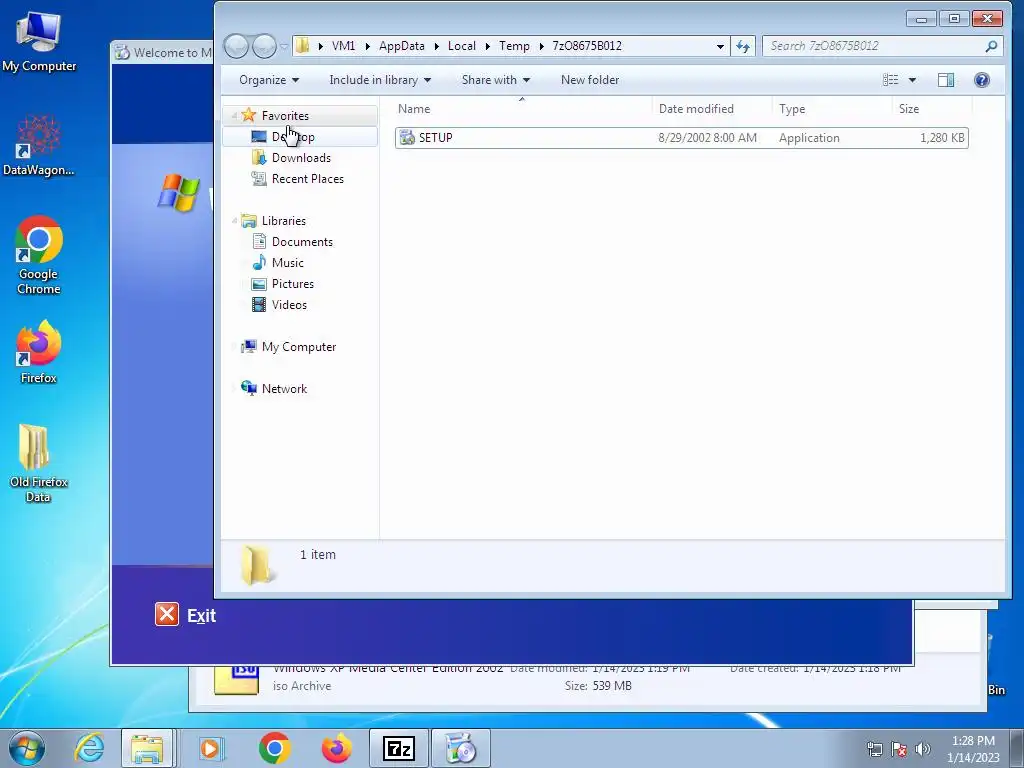
Task: Select the Firefox desktop shortcut
Action: 39,352
